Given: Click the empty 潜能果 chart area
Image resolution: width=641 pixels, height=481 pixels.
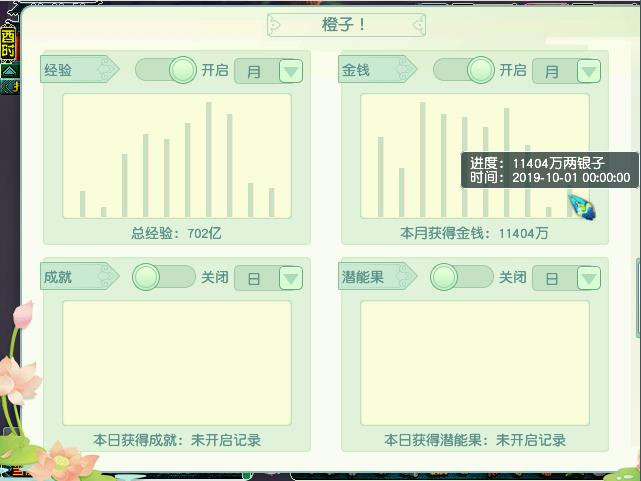Looking at the screenshot, I should pyautogui.click(x=475, y=363).
